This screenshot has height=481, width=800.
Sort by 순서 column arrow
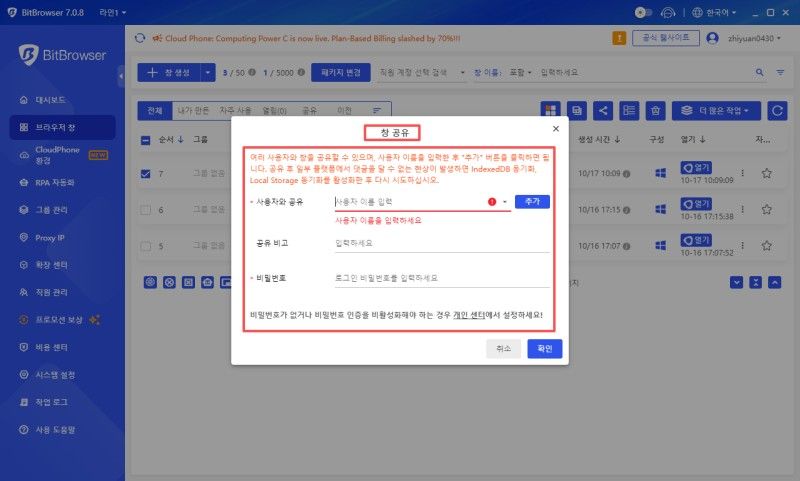(x=181, y=140)
